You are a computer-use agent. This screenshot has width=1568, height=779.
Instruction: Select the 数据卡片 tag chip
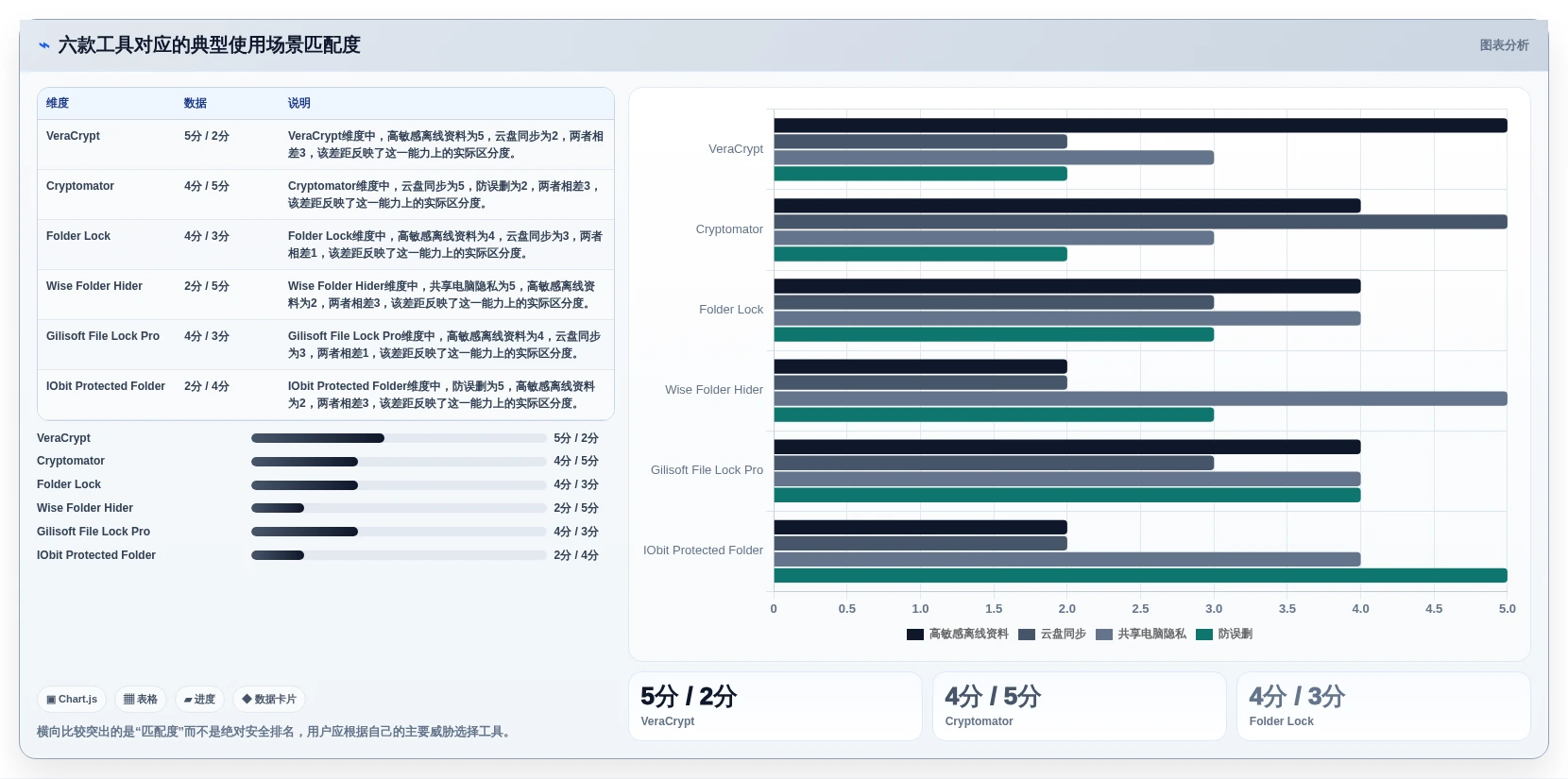(x=269, y=700)
